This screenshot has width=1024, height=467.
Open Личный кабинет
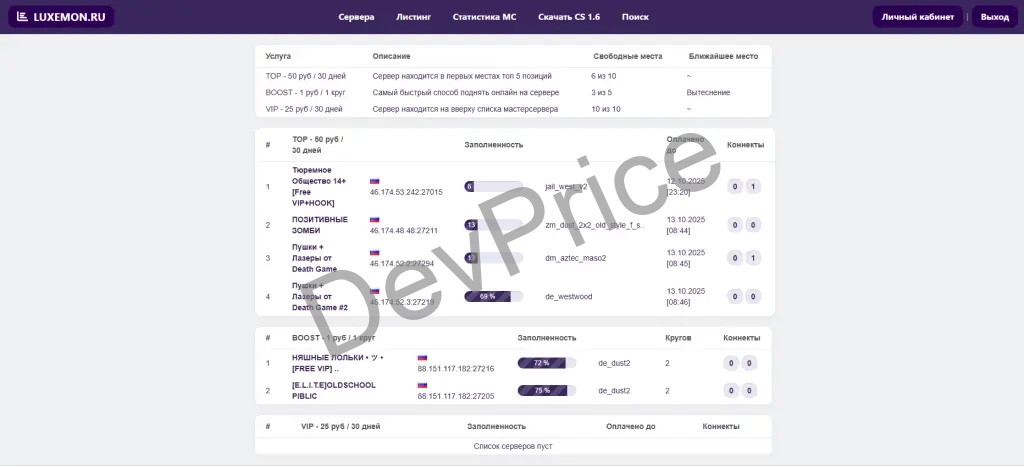pyautogui.click(x=918, y=17)
